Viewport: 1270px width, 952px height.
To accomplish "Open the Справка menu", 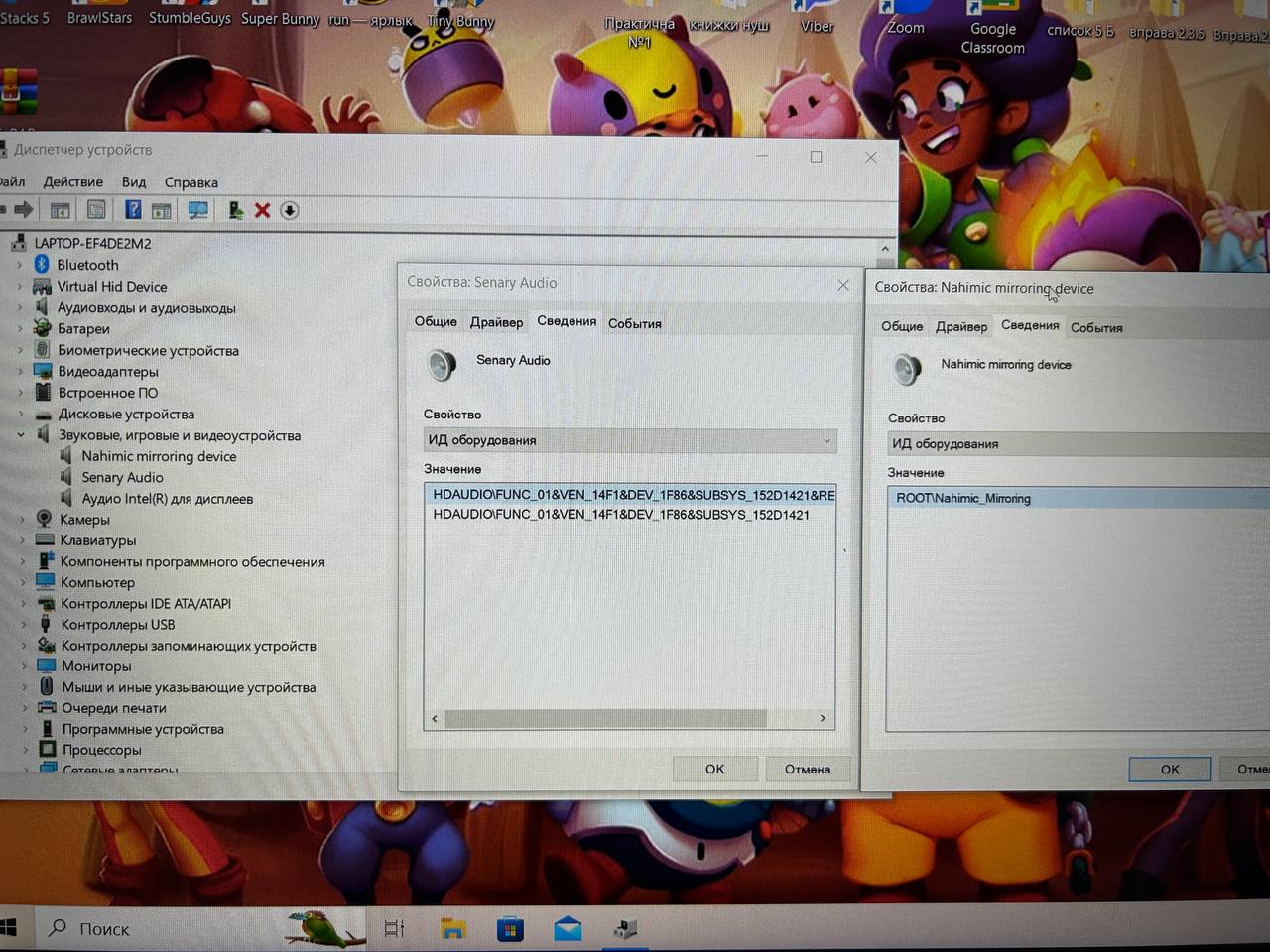I will [x=191, y=182].
